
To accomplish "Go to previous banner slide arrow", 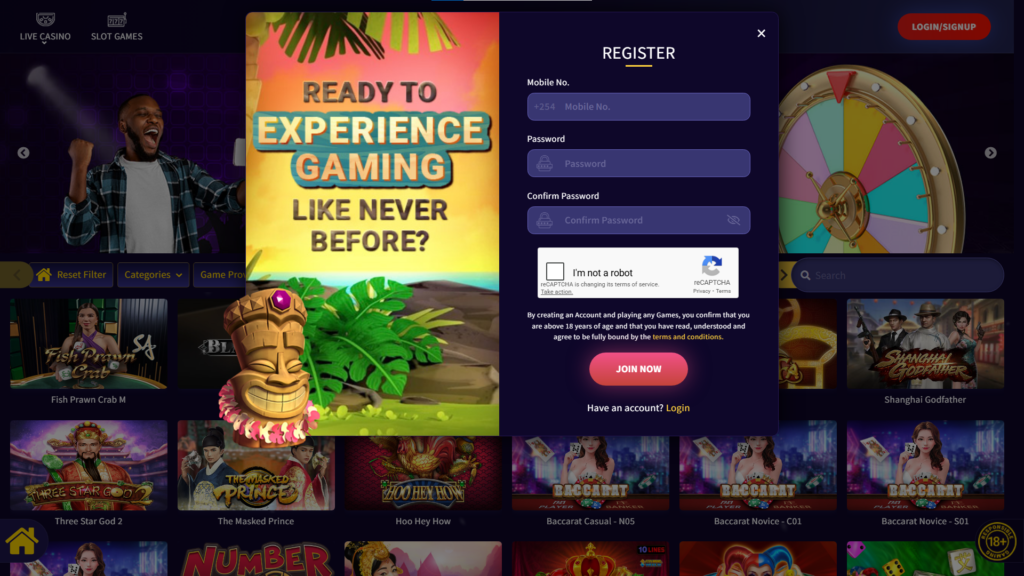I will (x=24, y=153).
